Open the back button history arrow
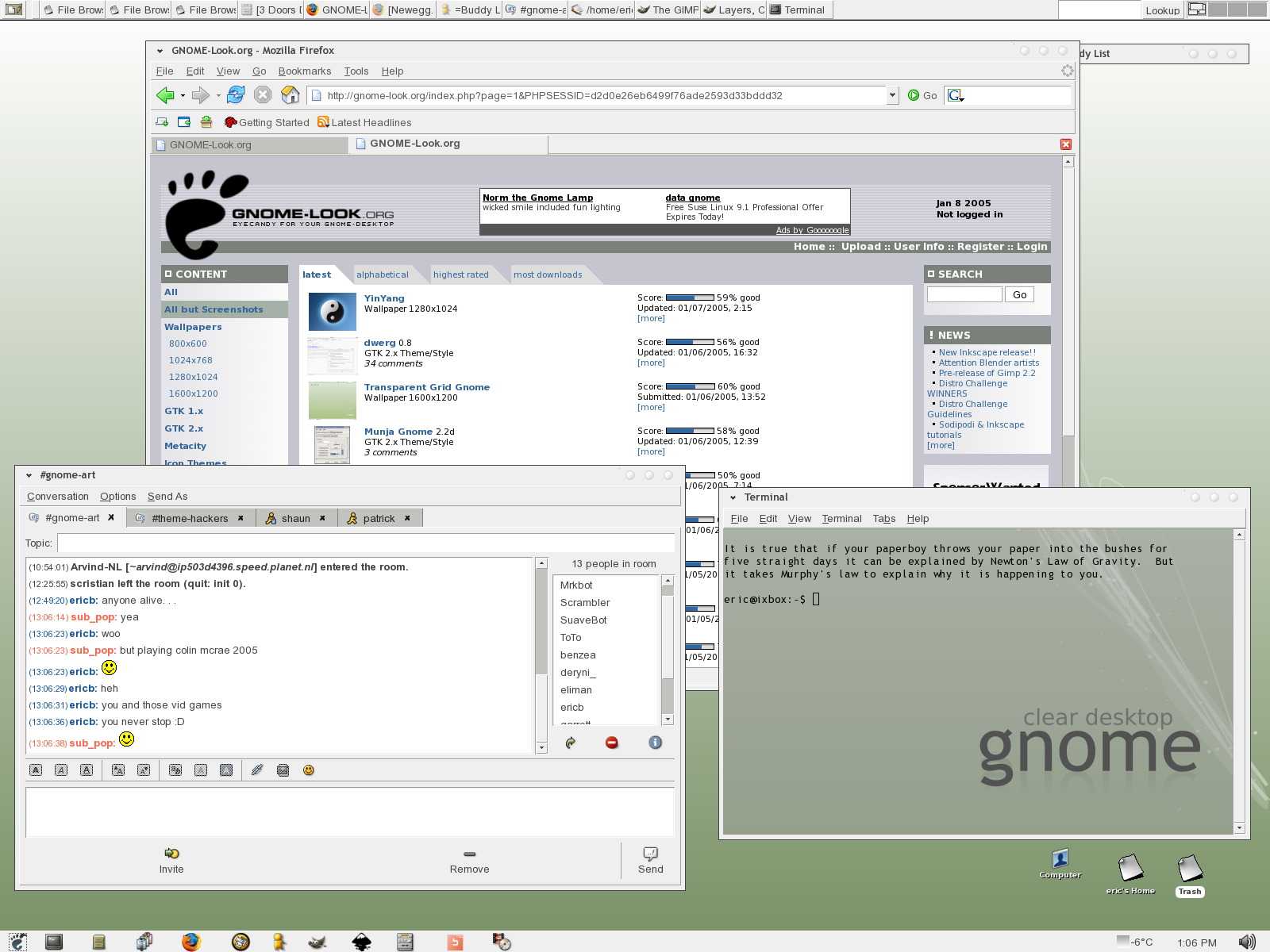This screenshot has height=952, width=1270. pos(183,96)
